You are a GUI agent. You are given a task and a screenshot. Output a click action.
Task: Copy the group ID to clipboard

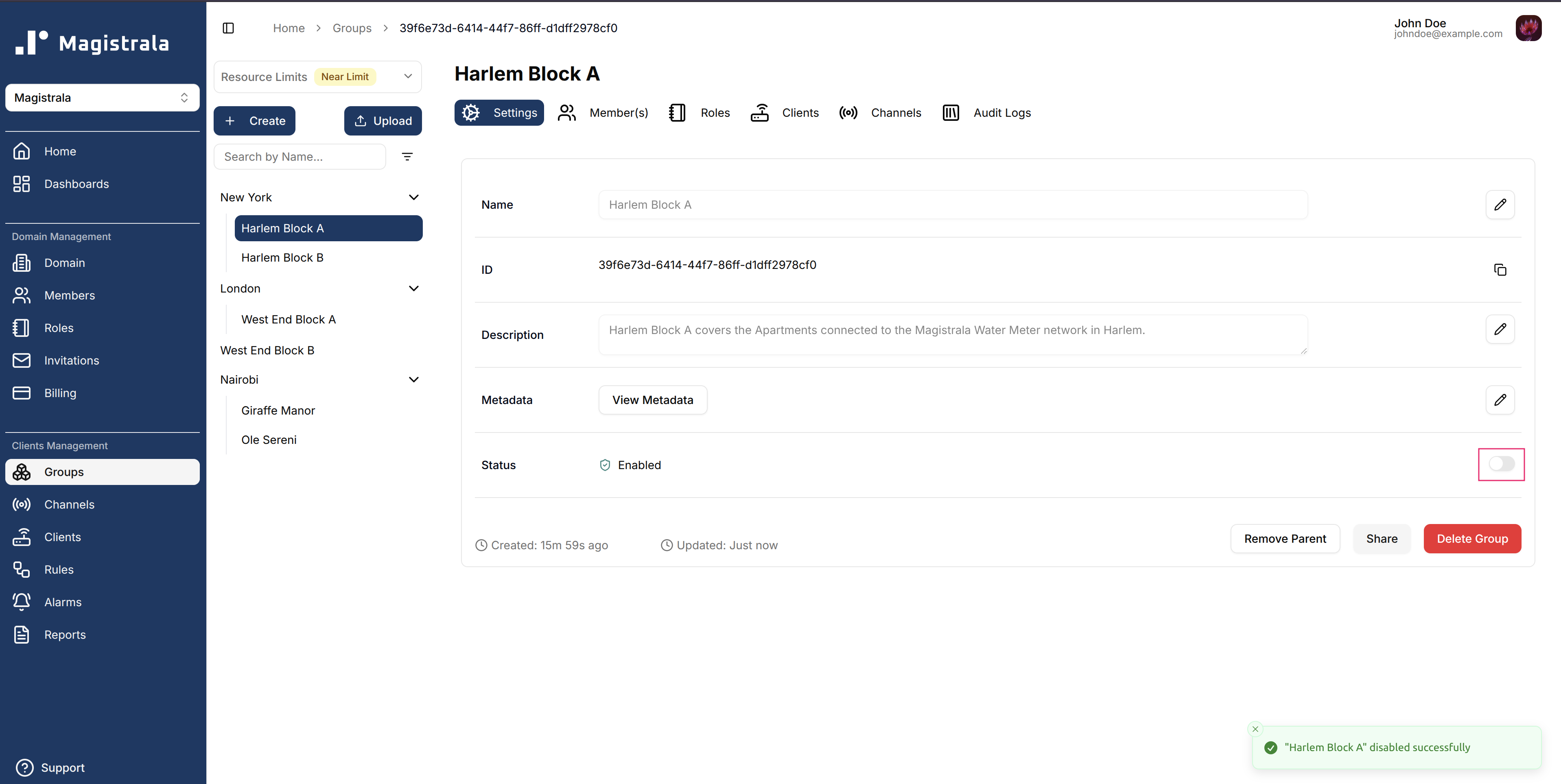coord(1500,270)
